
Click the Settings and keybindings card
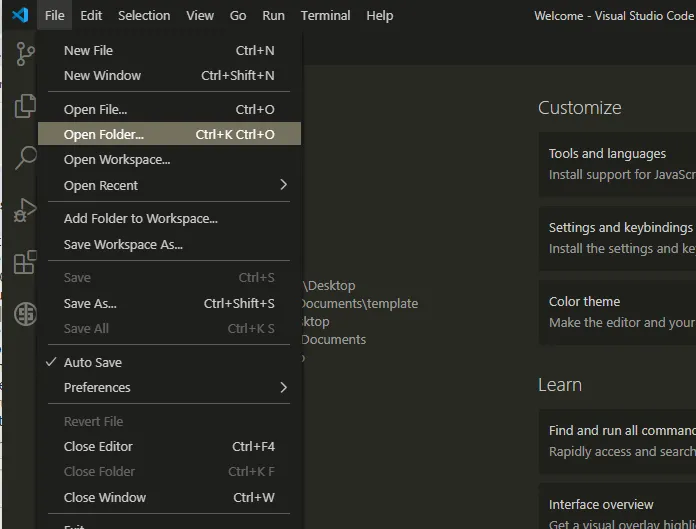point(617,238)
